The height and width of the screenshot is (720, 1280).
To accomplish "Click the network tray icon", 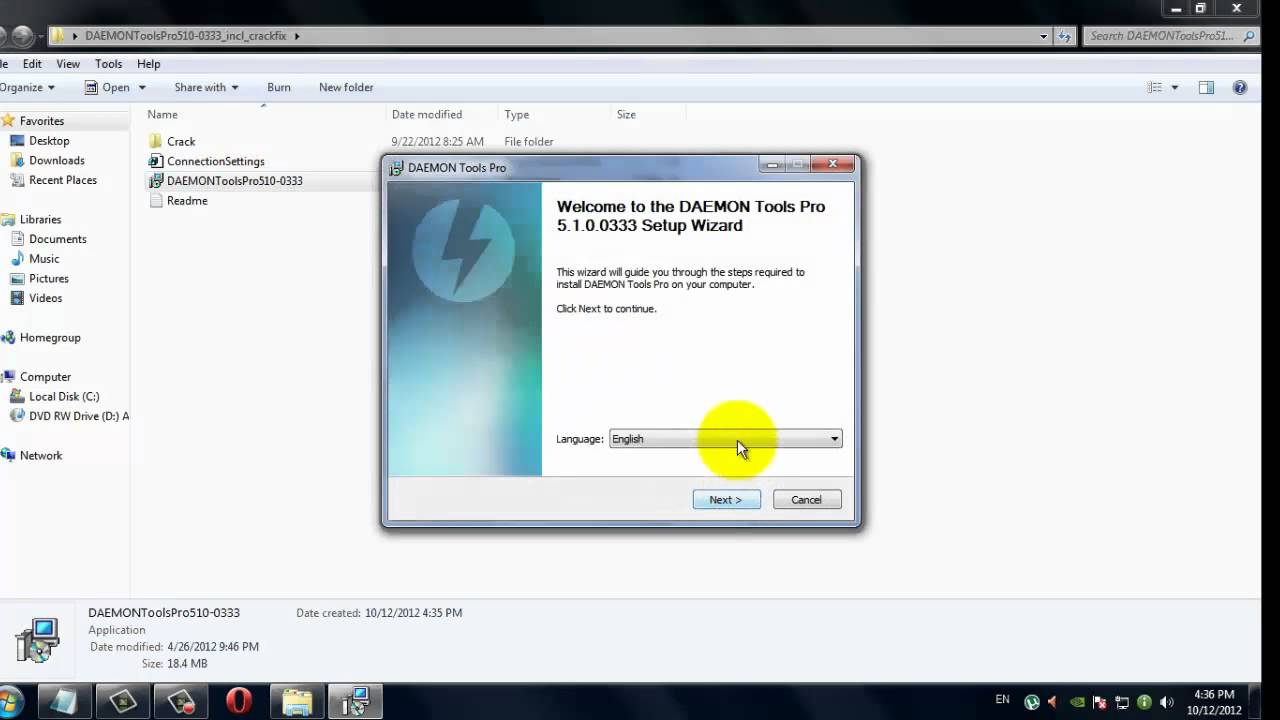I will (x=1122, y=702).
